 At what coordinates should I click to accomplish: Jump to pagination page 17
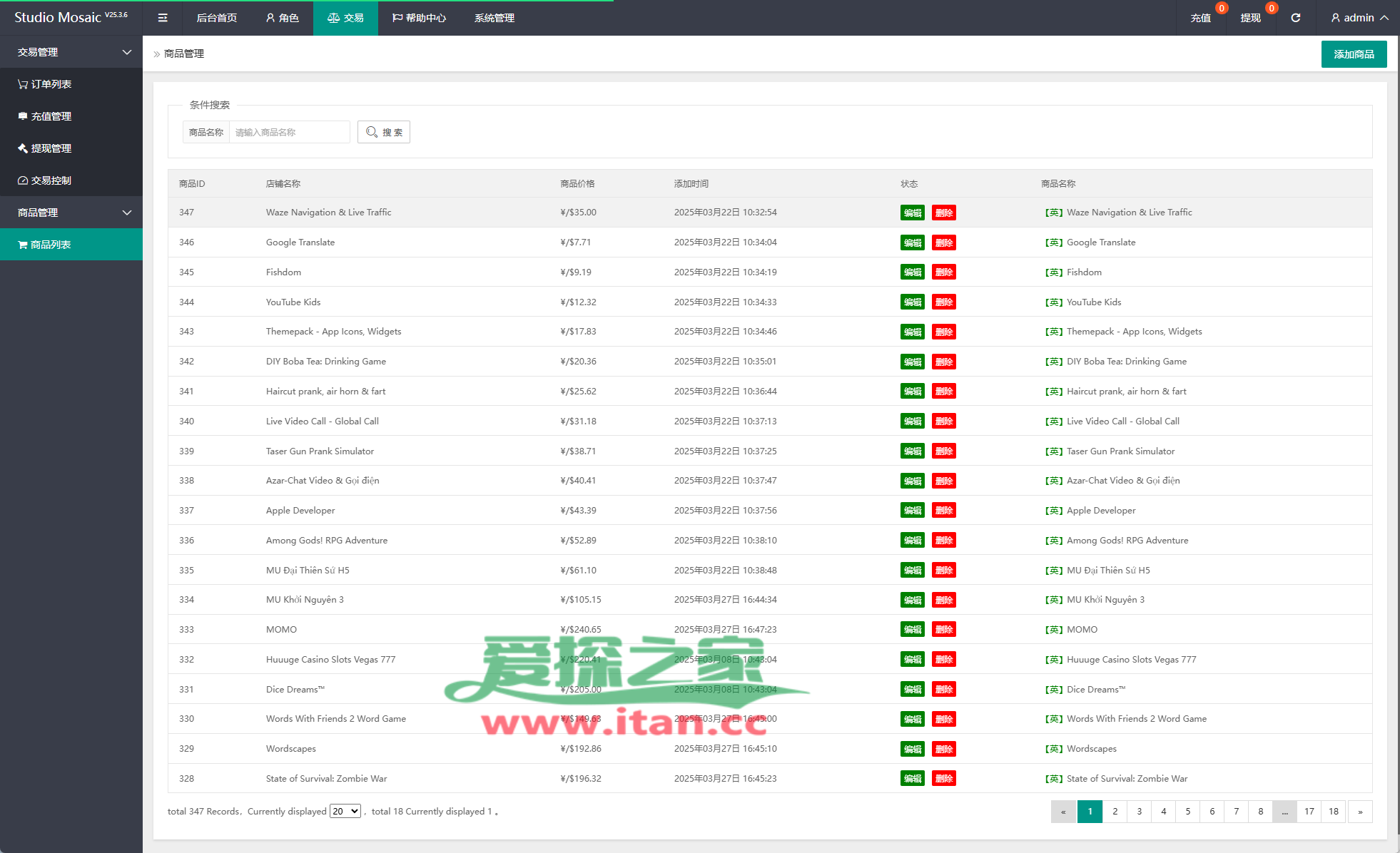point(1309,812)
